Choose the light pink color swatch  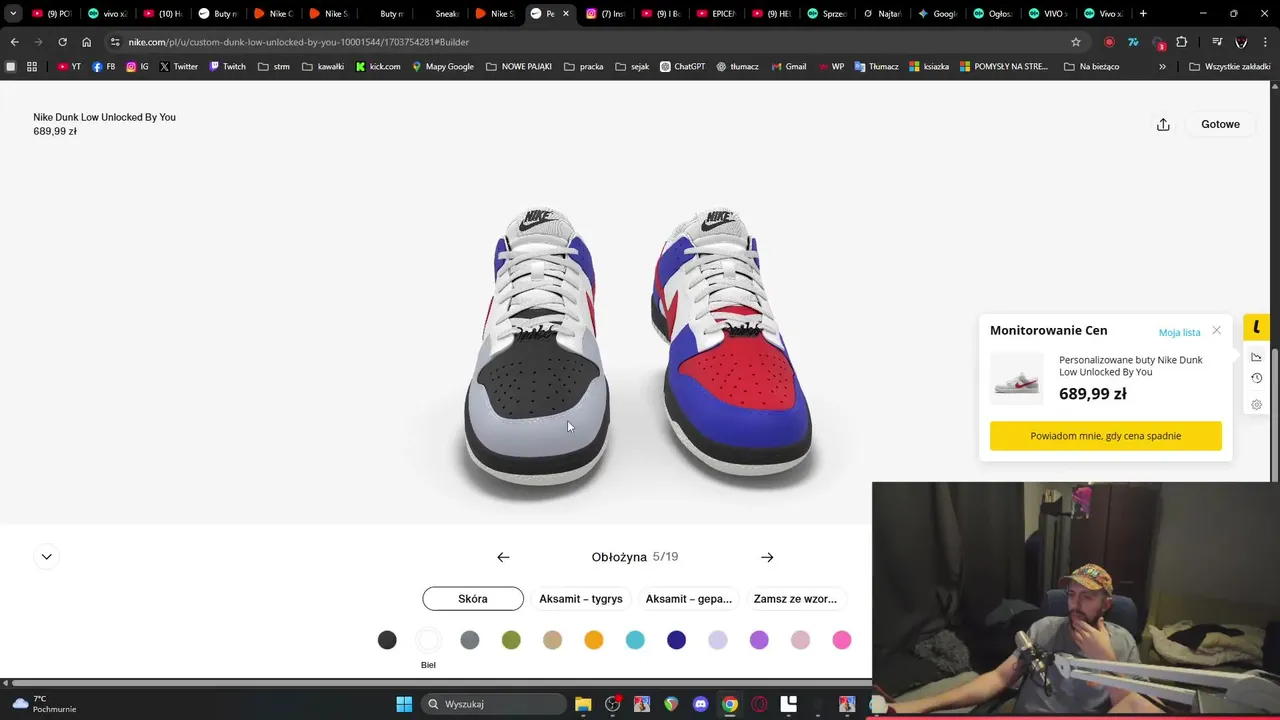tap(800, 640)
